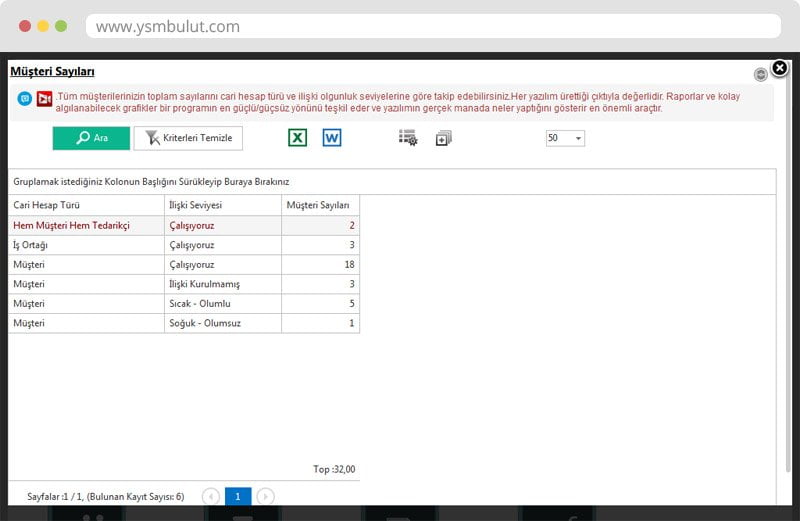This screenshot has width=800, height=521.
Task: Open the column settings icon
Action: pos(408,138)
